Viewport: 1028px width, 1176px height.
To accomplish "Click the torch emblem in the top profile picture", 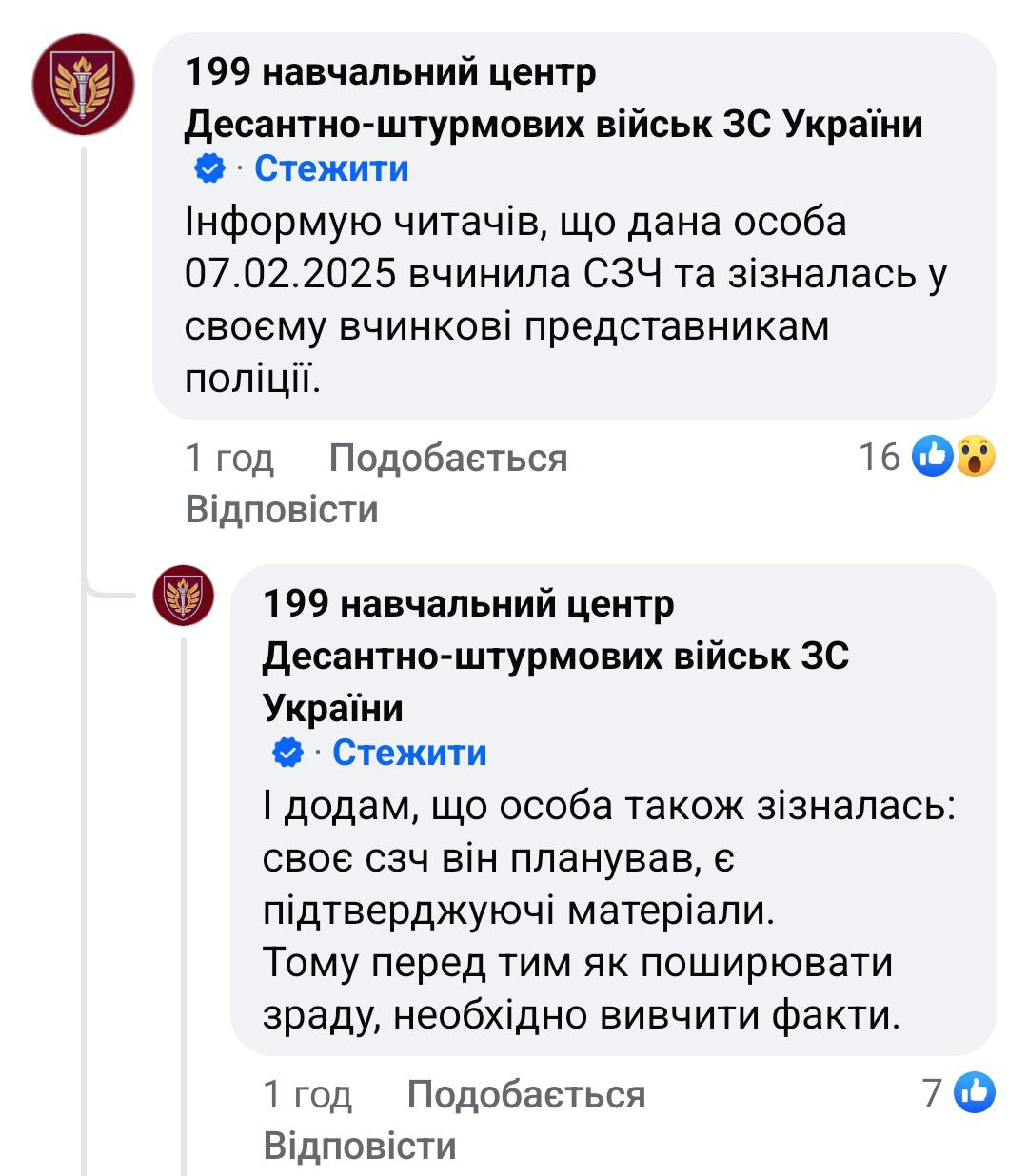I will [84, 86].
